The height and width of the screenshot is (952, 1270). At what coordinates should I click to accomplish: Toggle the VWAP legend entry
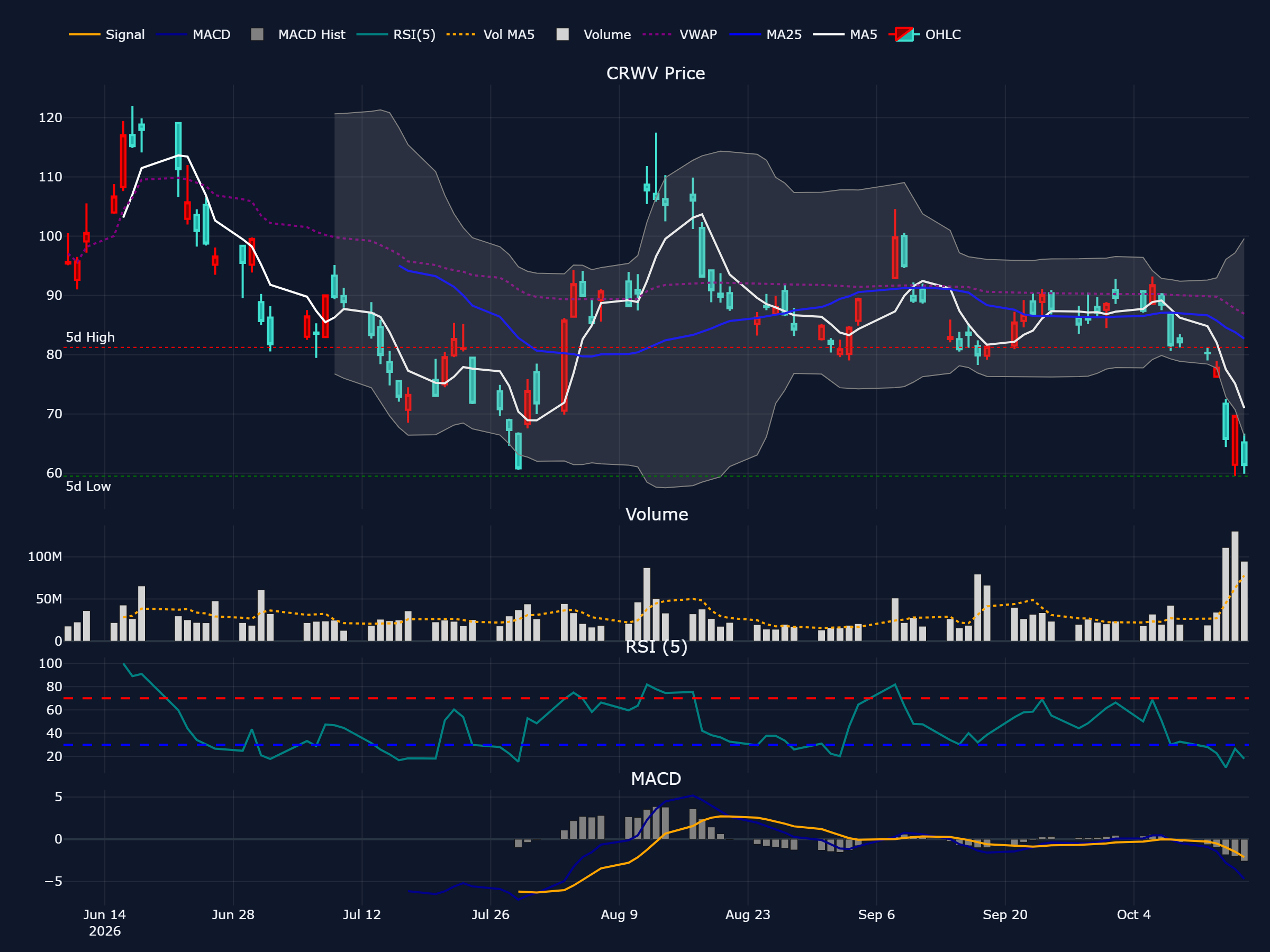pos(680,34)
